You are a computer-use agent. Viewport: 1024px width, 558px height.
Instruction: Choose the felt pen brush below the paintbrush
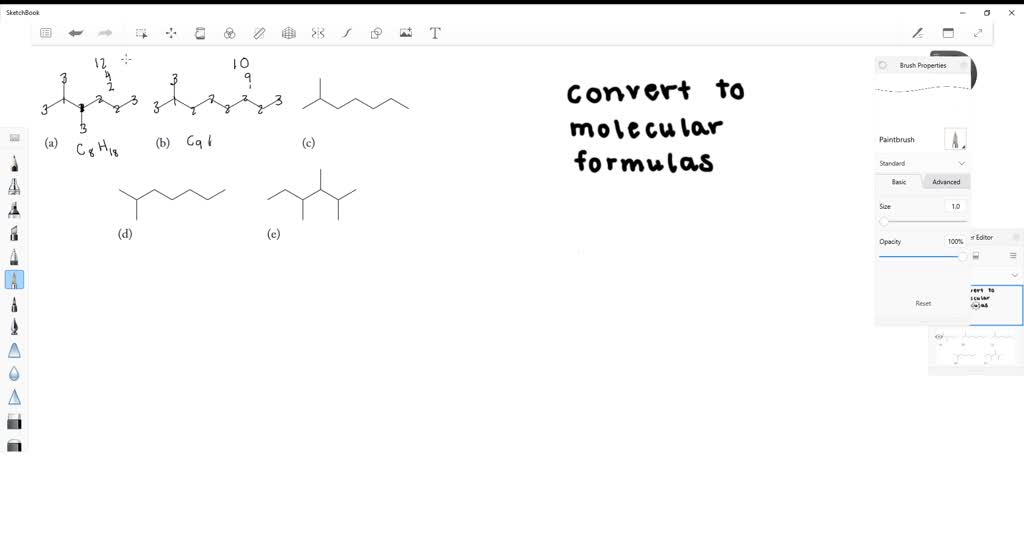(x=14, y=304)
